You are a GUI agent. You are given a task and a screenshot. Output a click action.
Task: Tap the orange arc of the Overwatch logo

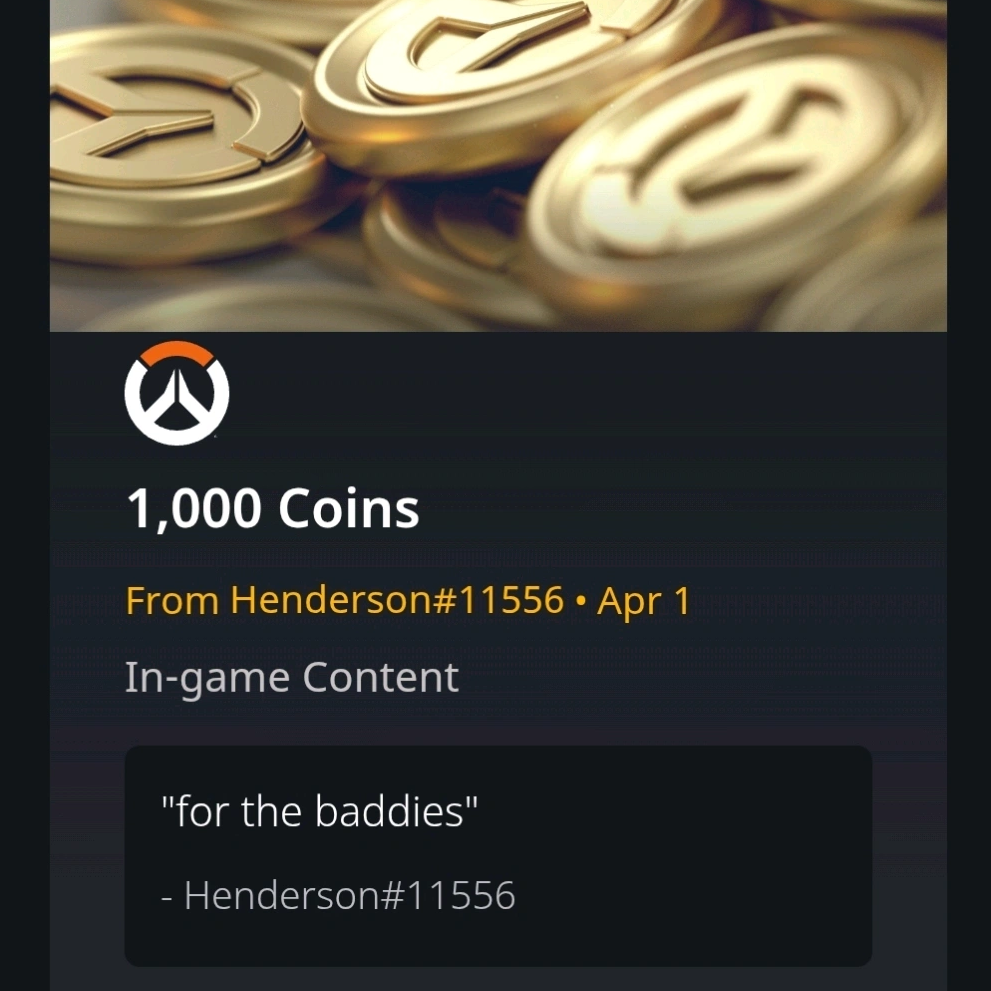(x=177, y=353)
